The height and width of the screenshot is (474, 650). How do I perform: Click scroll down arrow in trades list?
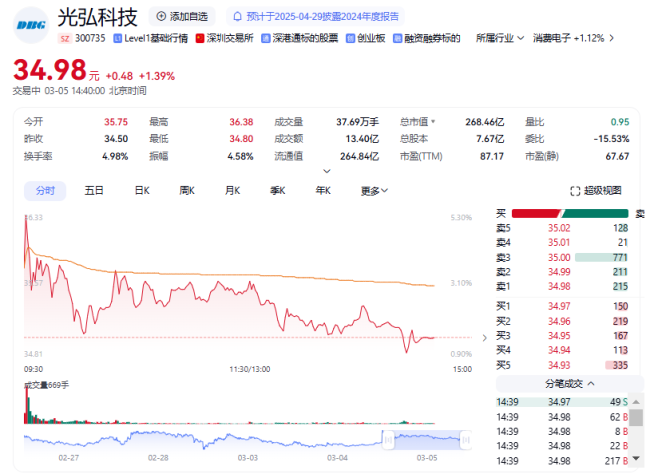636,457
